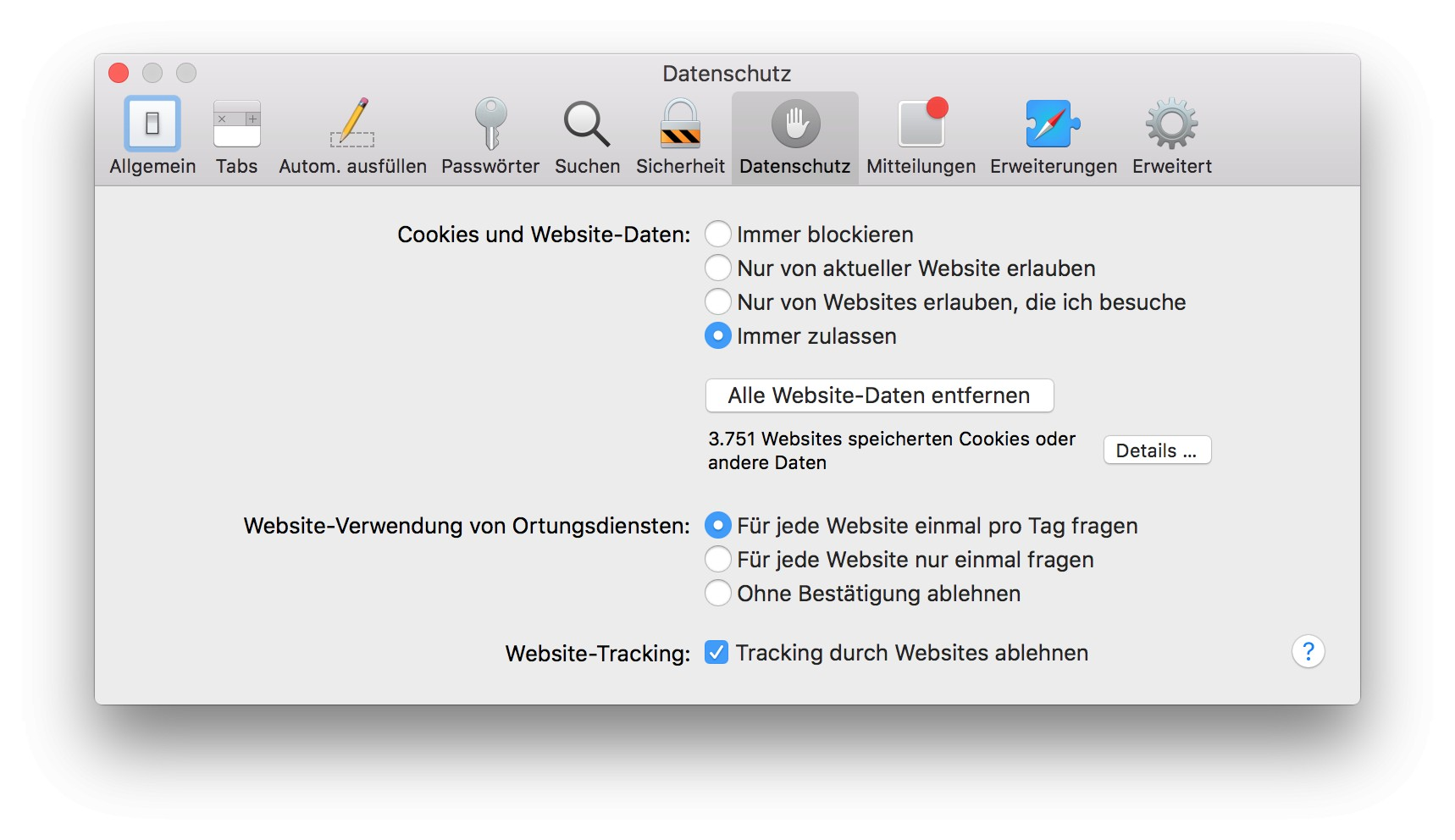
Task: Open the Allgemein preferences pane
Action: (x=152, y=124)
